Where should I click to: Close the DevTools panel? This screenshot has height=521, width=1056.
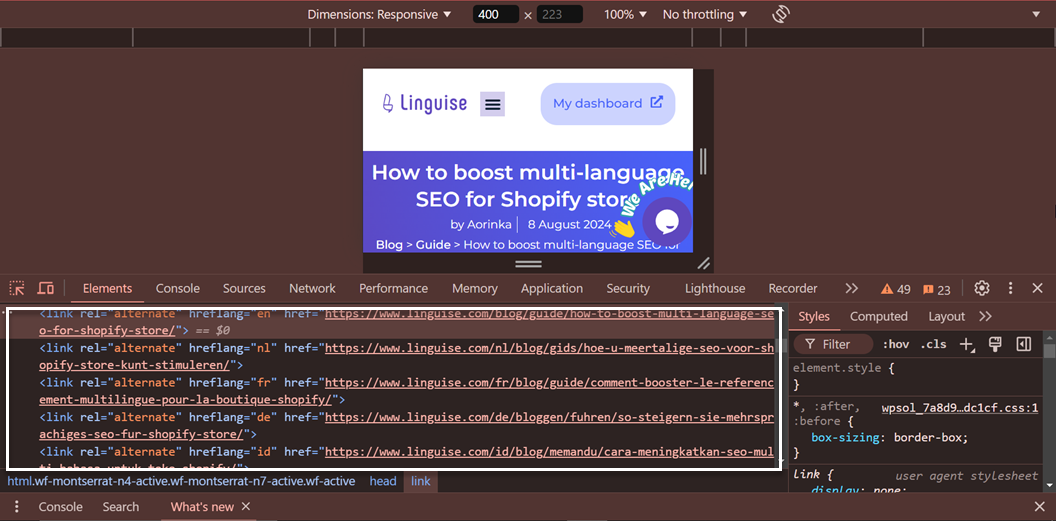(1038, 288)
